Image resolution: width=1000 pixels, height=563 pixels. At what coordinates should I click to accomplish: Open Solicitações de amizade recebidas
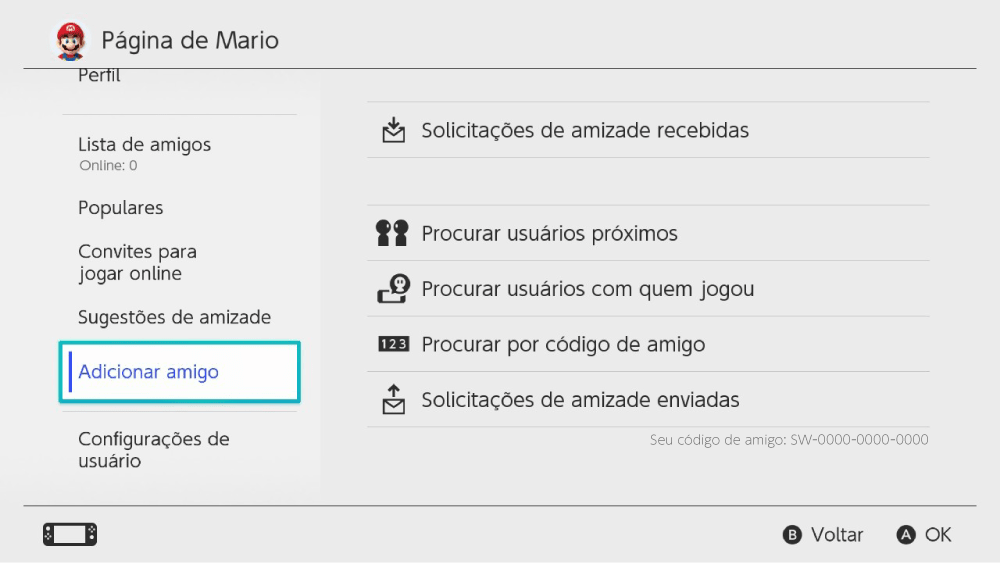click(585, 130)
